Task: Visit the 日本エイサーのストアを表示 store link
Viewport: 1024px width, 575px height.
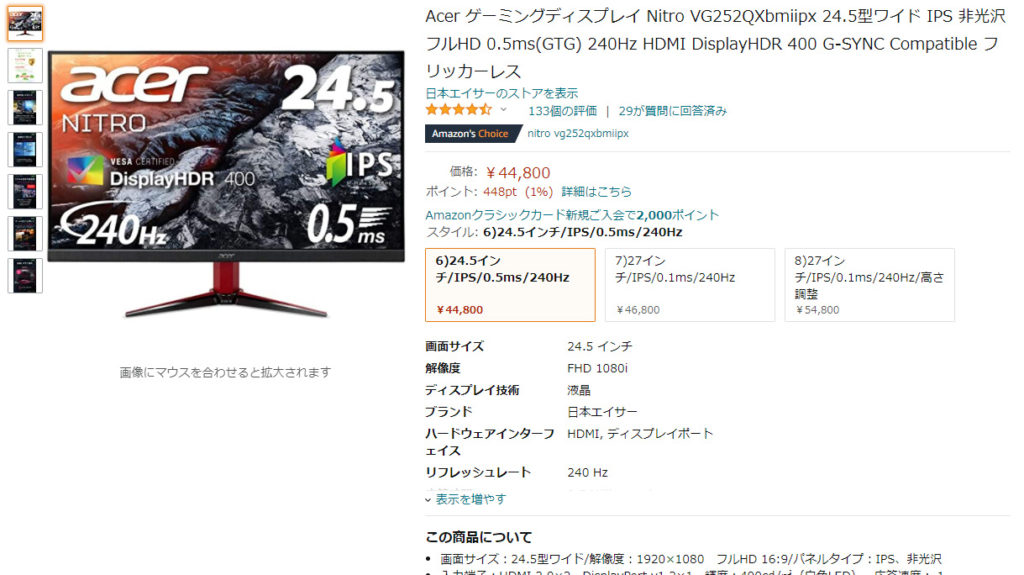Action: coord(502,93)
